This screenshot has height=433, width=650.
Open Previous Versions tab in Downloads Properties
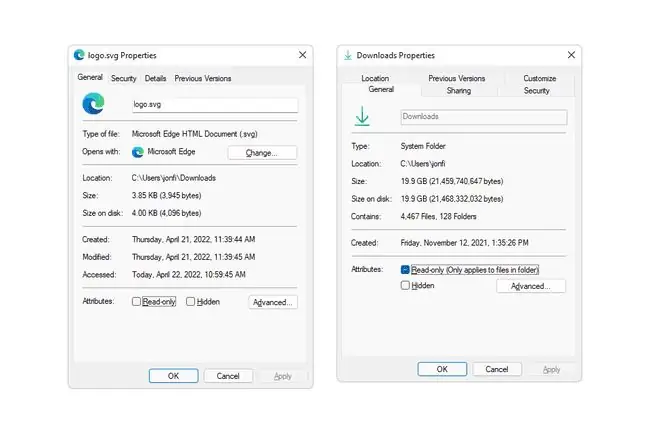[x=456, y=78]
